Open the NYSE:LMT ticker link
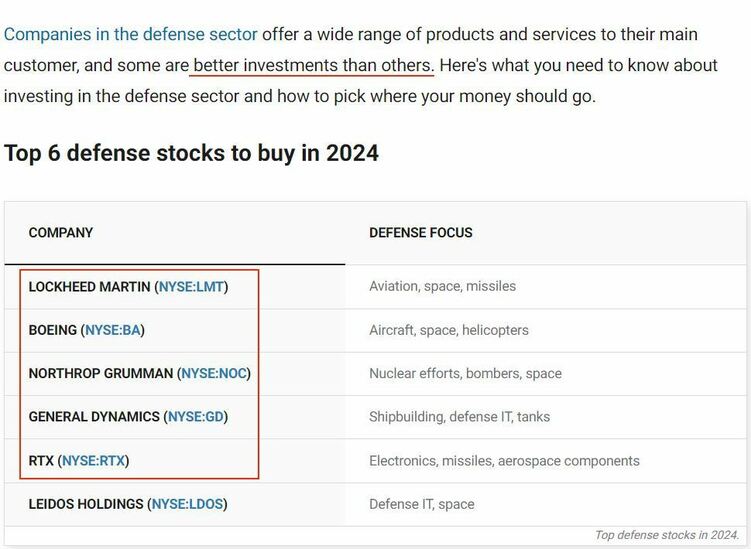The height and width of the screenshot is (549, 751). 191,286
